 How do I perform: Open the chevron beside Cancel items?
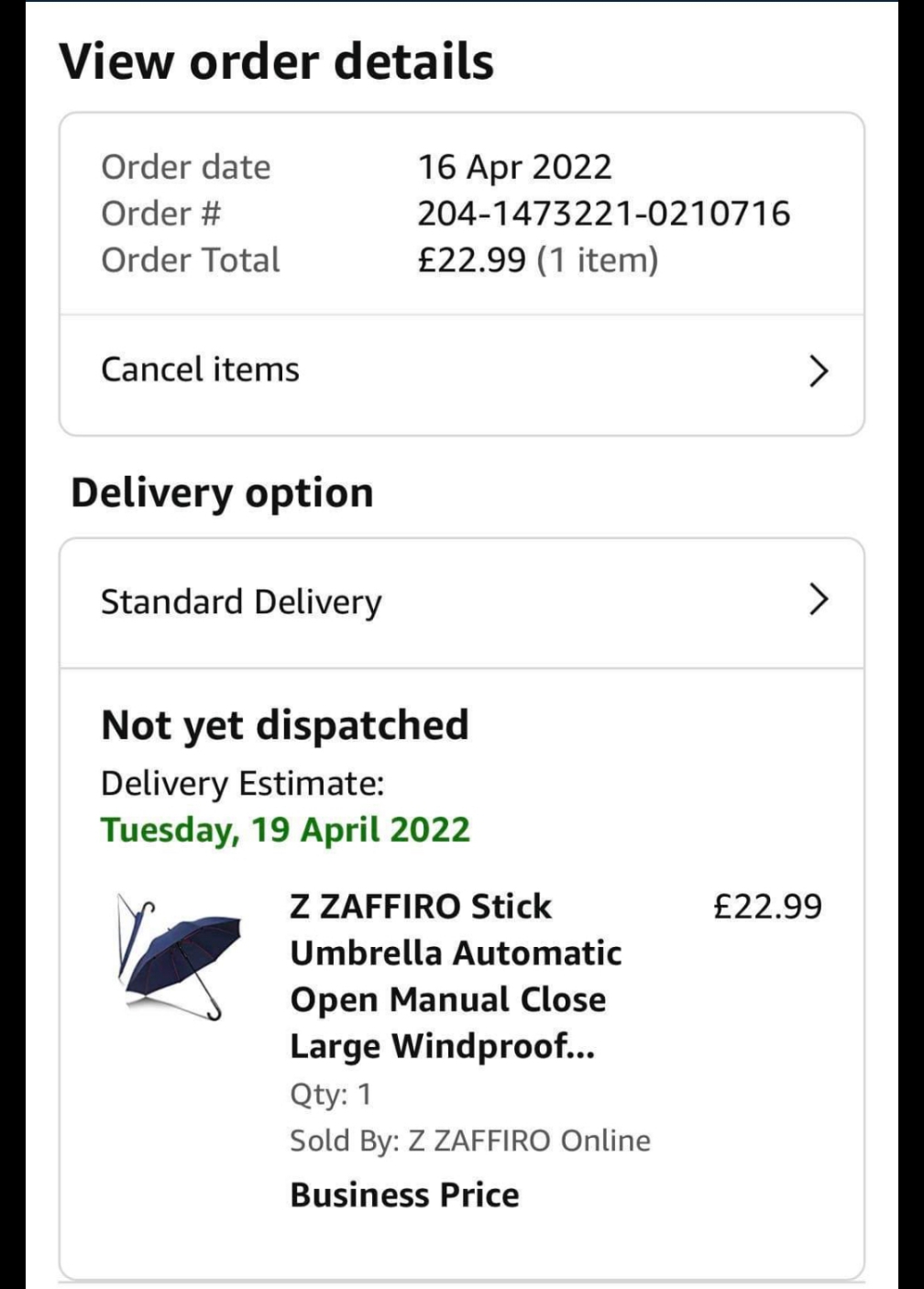[818, 370]
